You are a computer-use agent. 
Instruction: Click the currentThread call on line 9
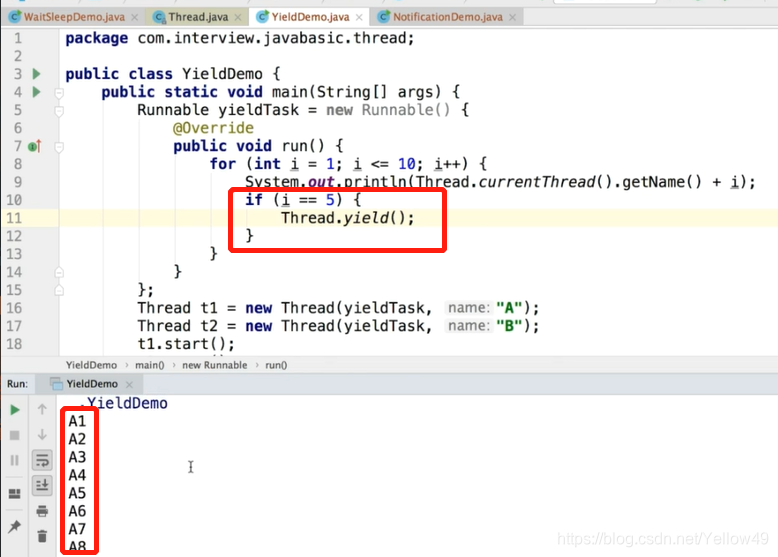536,182
